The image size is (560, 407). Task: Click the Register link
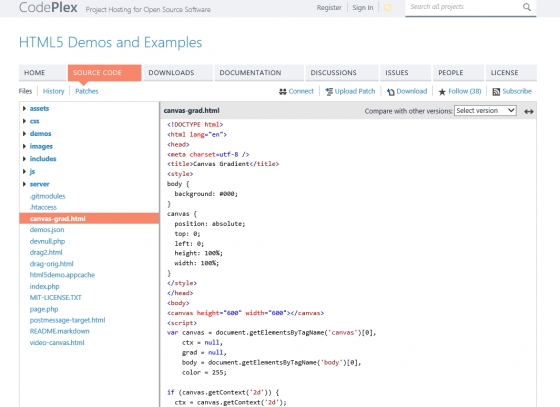coord(329,7)
